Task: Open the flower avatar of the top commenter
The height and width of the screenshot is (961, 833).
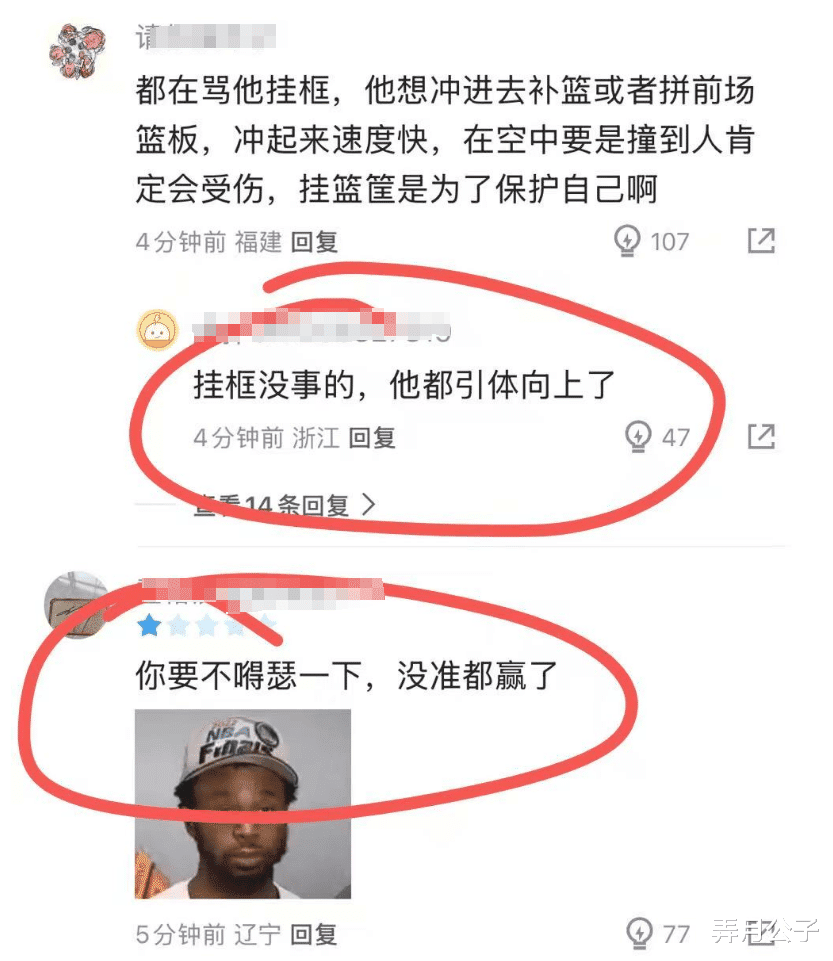Action: (77, 51)
